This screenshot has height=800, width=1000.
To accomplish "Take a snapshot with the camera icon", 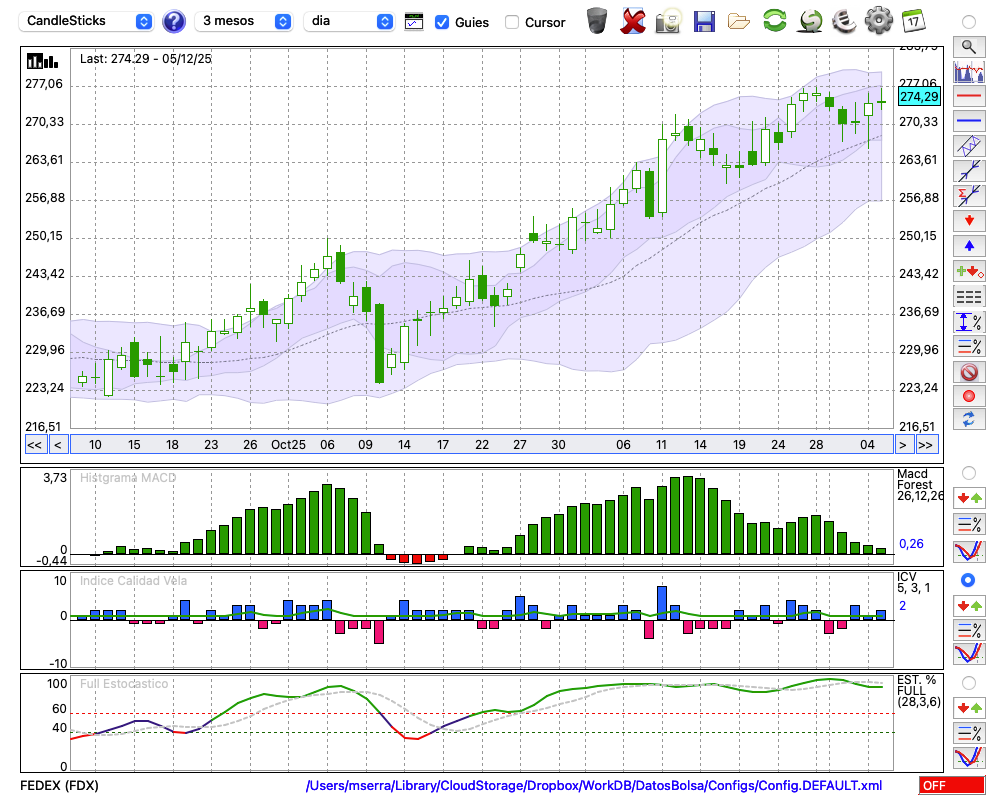I will 668,20.
